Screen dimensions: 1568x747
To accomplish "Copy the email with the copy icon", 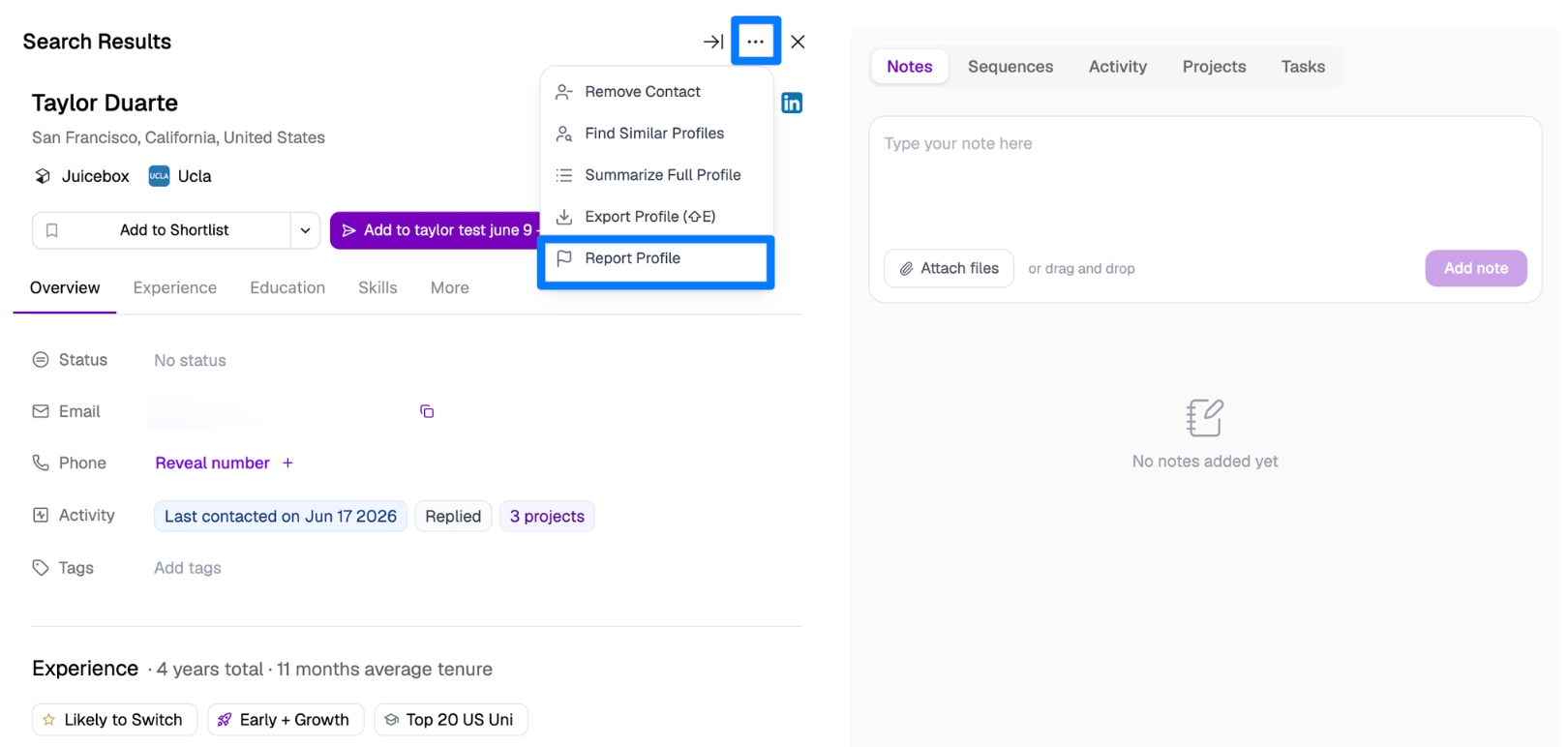I will [427, 411].
